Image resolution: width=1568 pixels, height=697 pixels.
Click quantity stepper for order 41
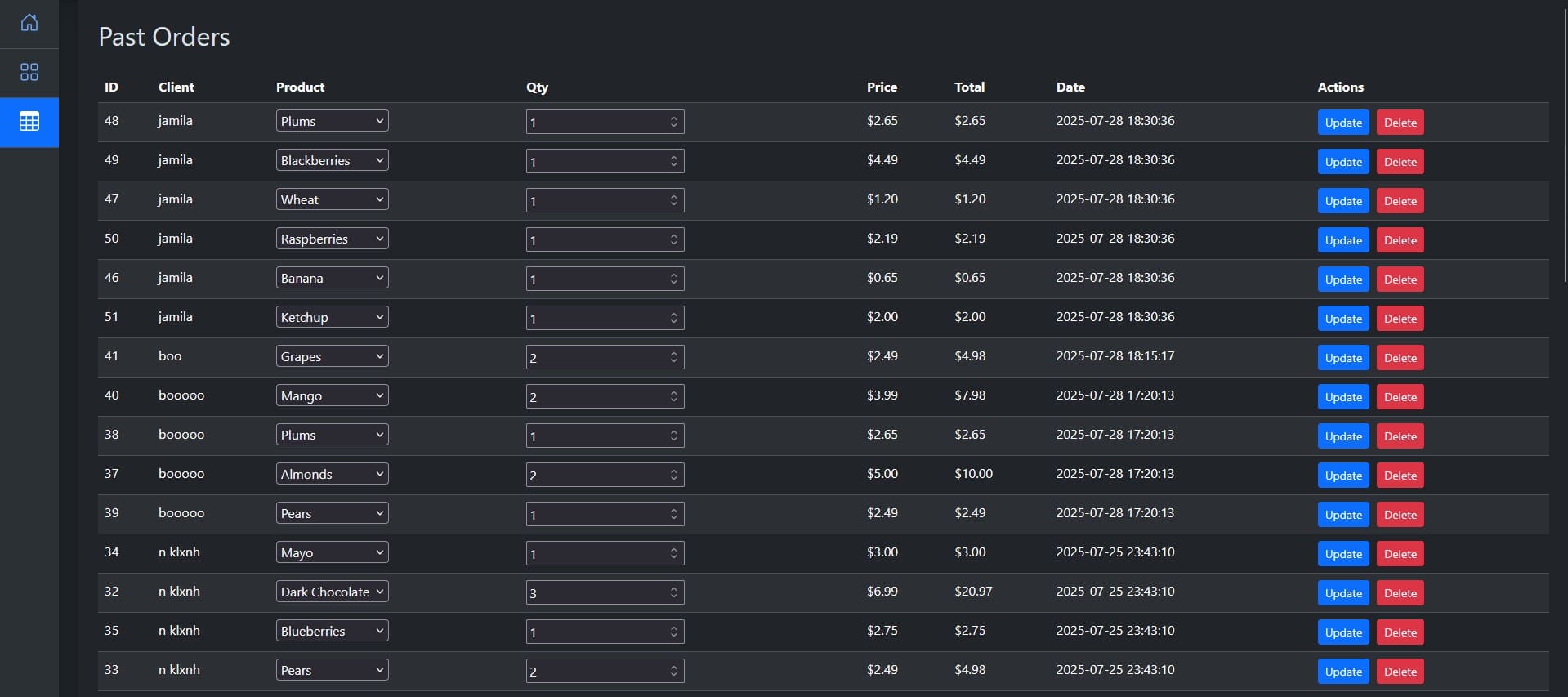pyautogui.click(x=673, y=357)
